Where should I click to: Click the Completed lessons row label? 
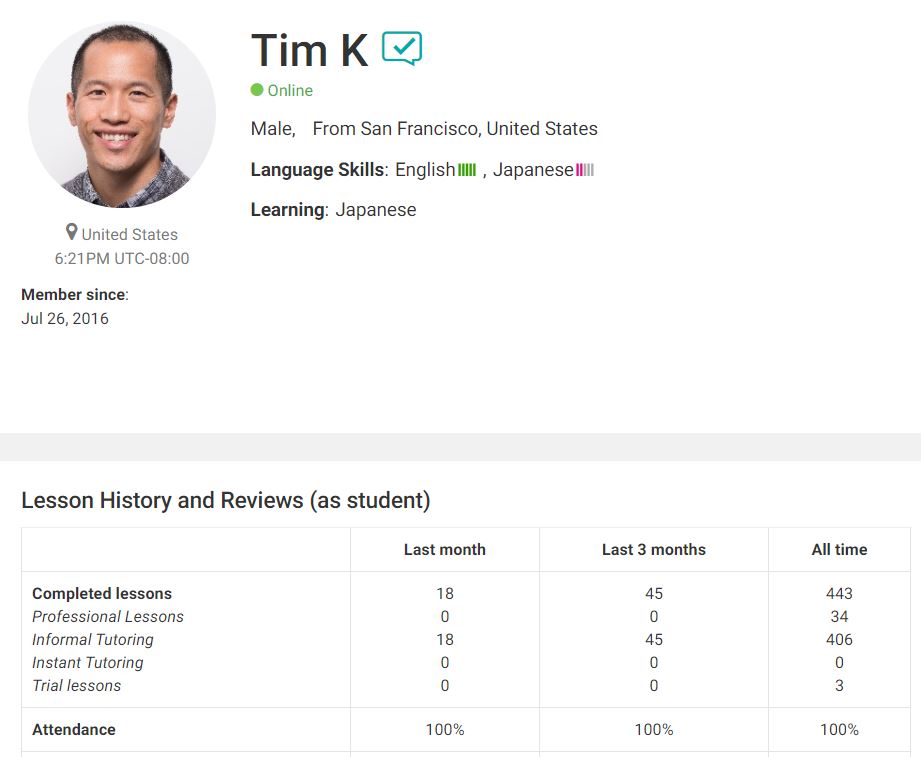[102, 593]
